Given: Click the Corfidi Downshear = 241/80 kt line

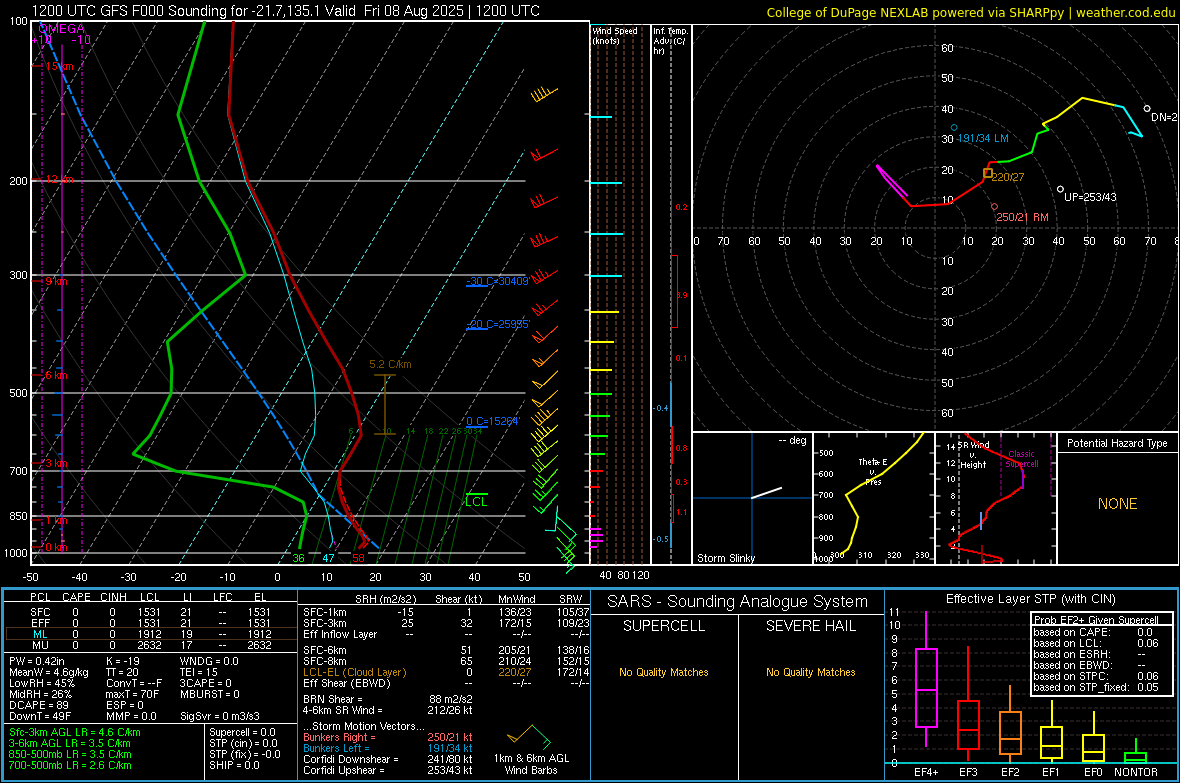Looking at the screenshot, I should point(388,759).
